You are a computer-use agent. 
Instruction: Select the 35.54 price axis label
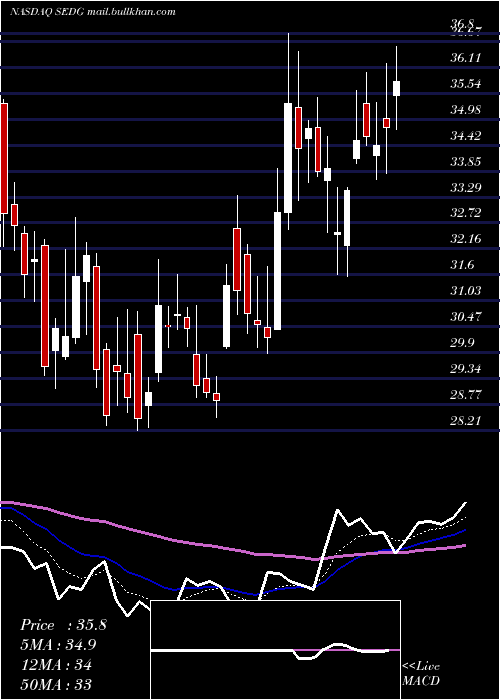pyautogui.click(x=466, y=83)
